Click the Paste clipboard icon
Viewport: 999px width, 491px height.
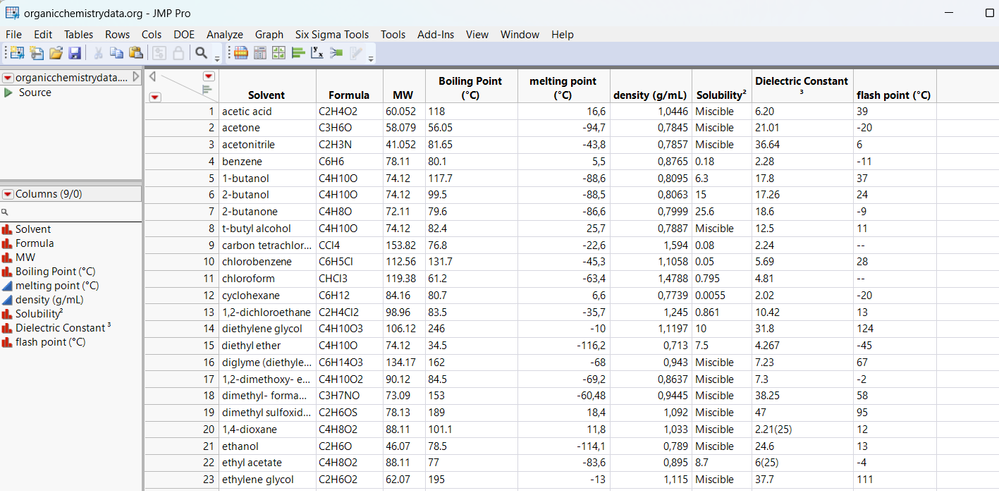pyautogui.click(x=136, y=53)
